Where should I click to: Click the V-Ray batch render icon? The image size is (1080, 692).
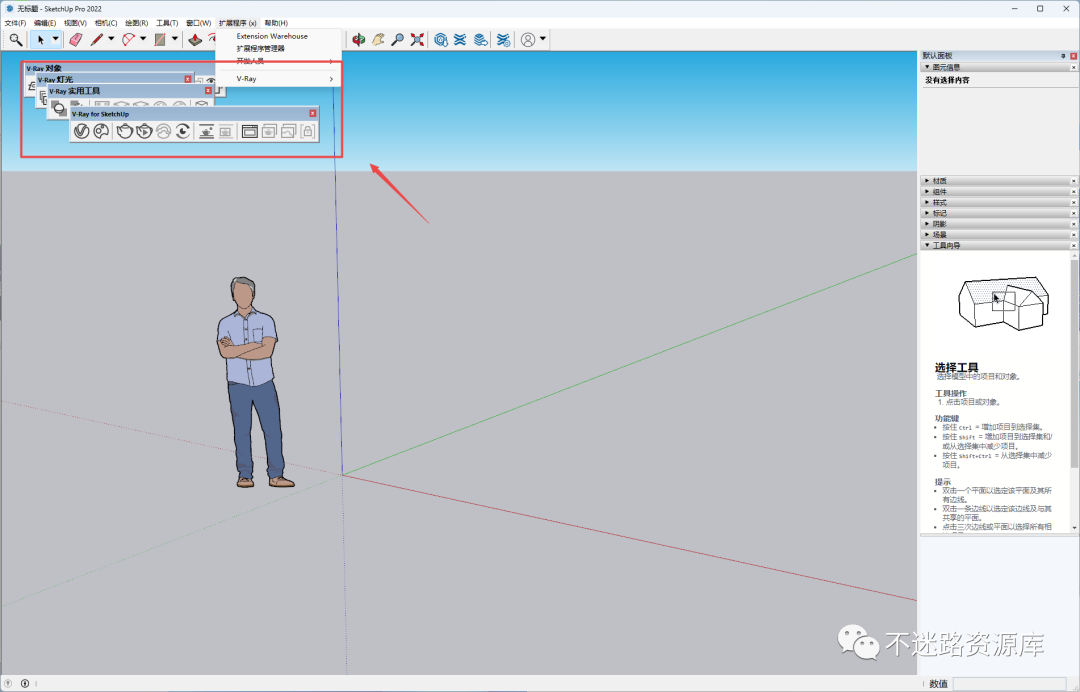269,131
